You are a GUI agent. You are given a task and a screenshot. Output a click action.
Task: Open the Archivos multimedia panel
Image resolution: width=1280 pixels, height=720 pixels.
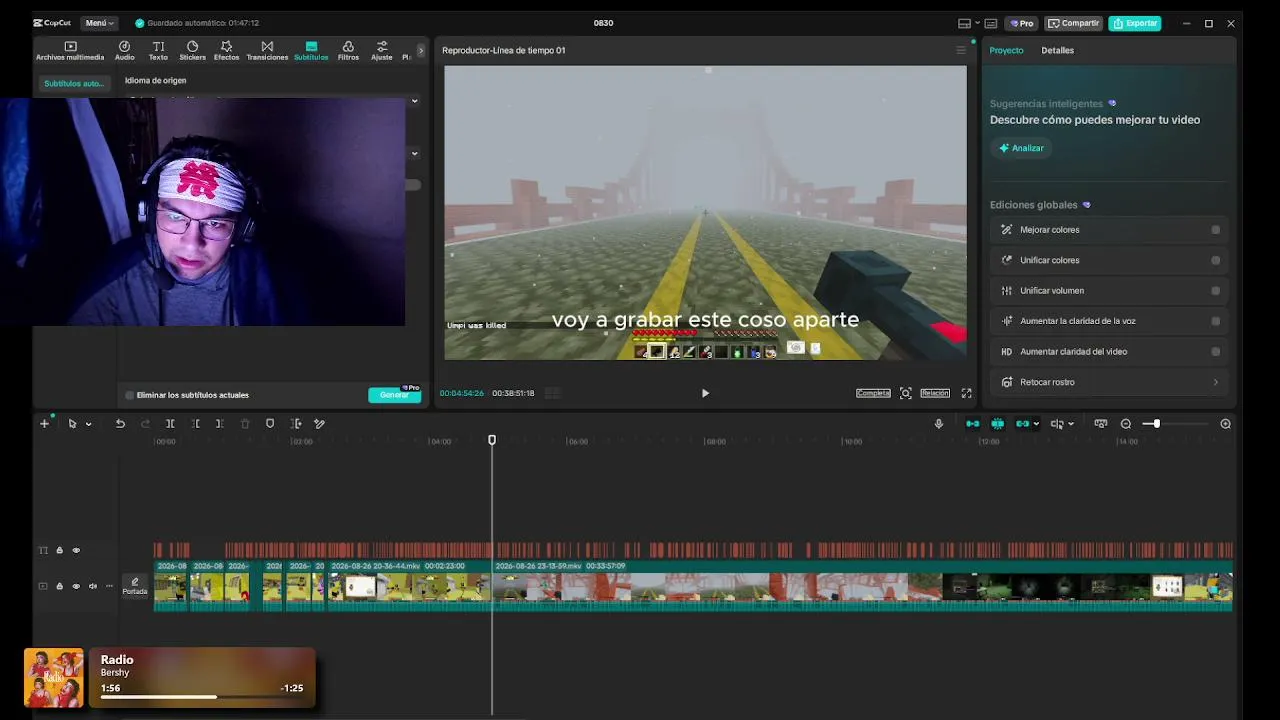pyautogui.click(x=70, y=51)
